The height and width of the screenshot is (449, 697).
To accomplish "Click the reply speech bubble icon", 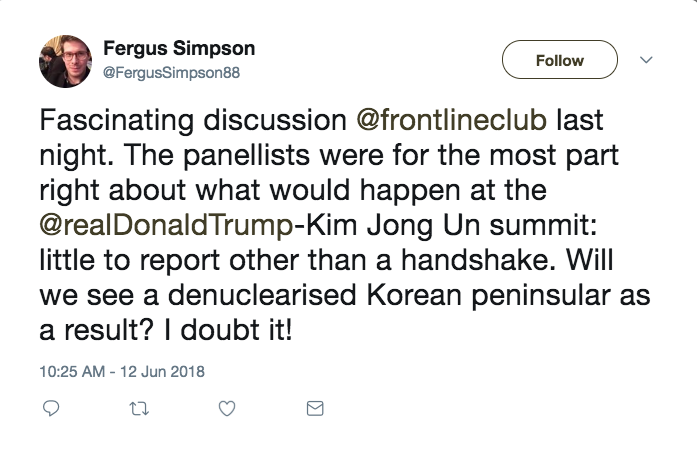I will [x=53, y=408].
